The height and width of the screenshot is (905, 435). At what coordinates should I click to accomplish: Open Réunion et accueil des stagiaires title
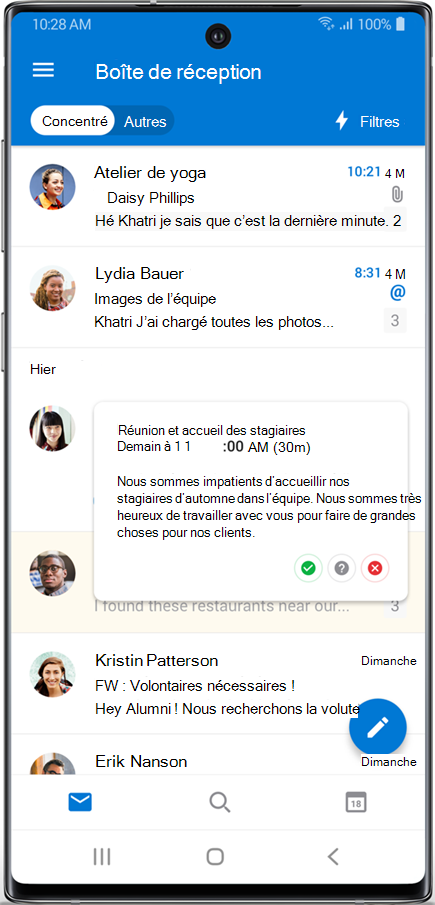[211, 431]
